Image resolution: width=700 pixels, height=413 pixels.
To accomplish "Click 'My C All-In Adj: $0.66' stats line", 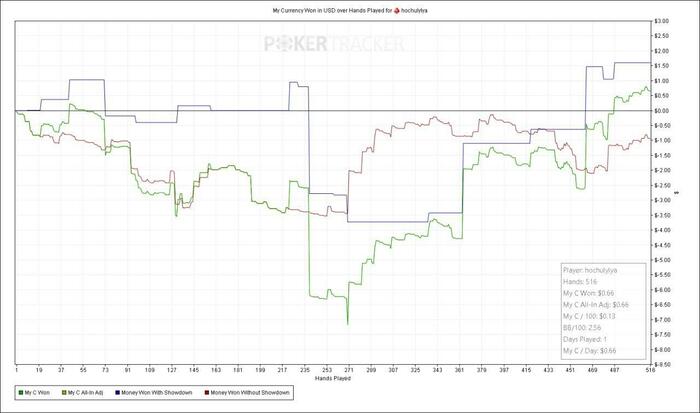I will [x=596, y=305].
